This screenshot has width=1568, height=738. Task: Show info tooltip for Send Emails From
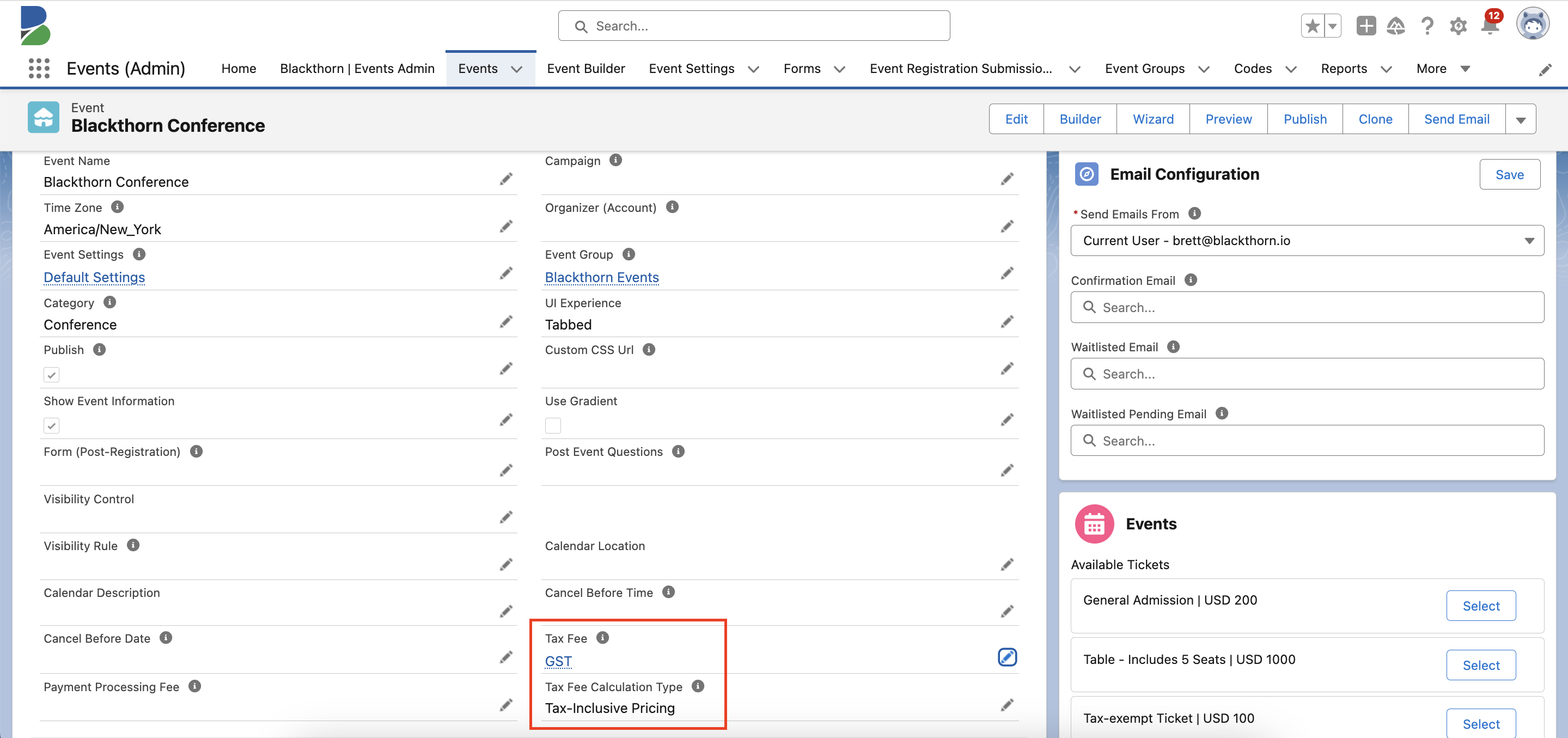1194,213
